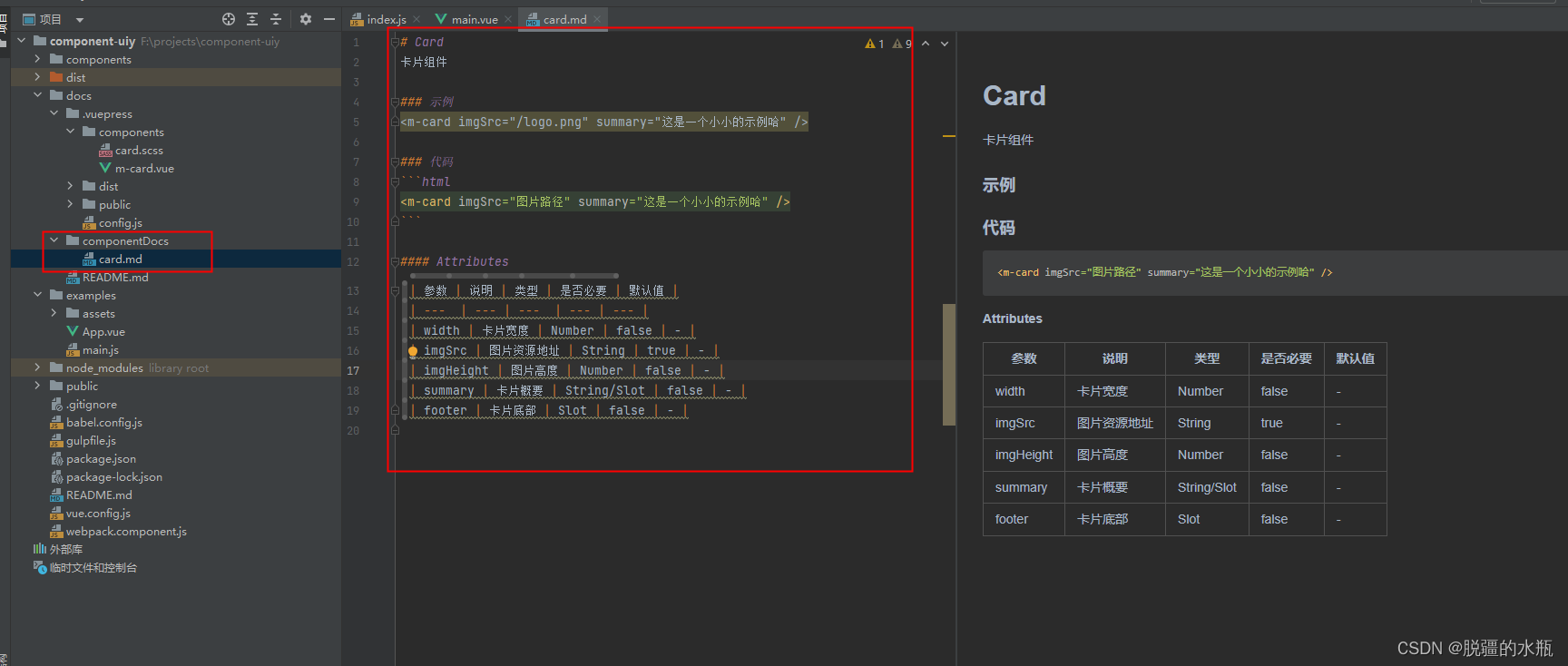Close the card.md tab
The height and width of the screenshot is (666, 1568).
[596, 19]
